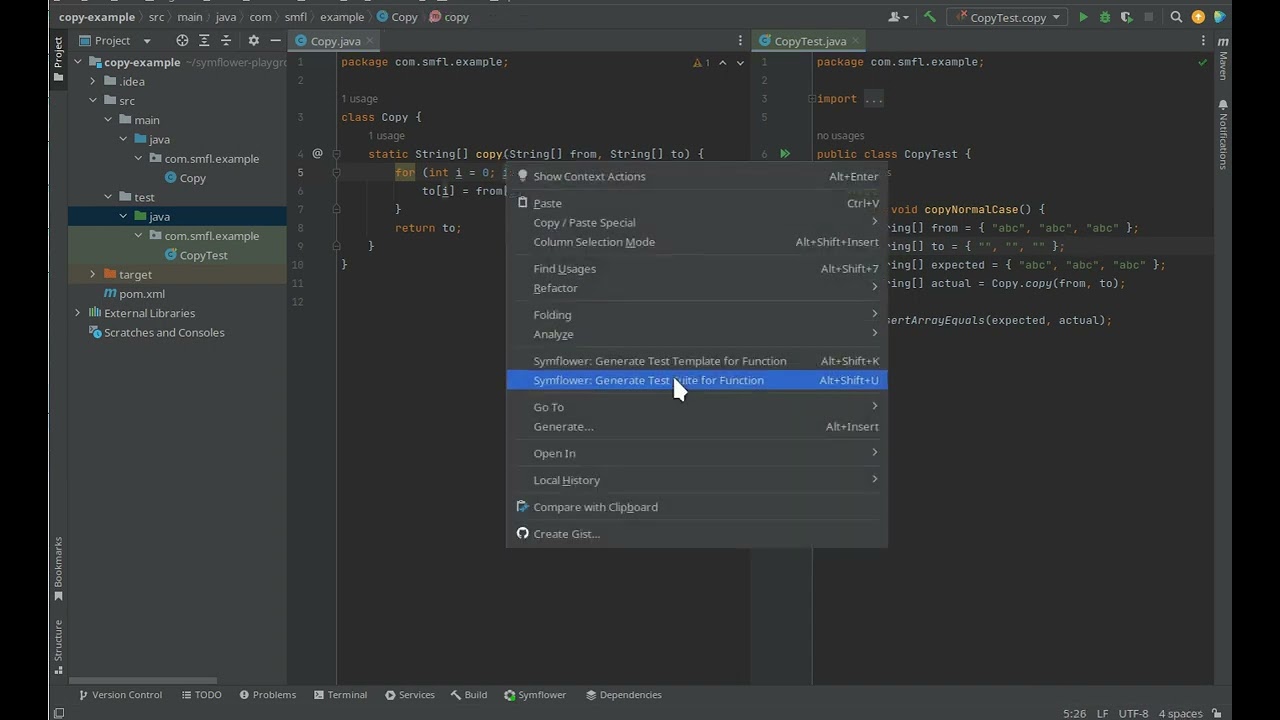
Task: Open Problems tool window
Action: point(267,695)
